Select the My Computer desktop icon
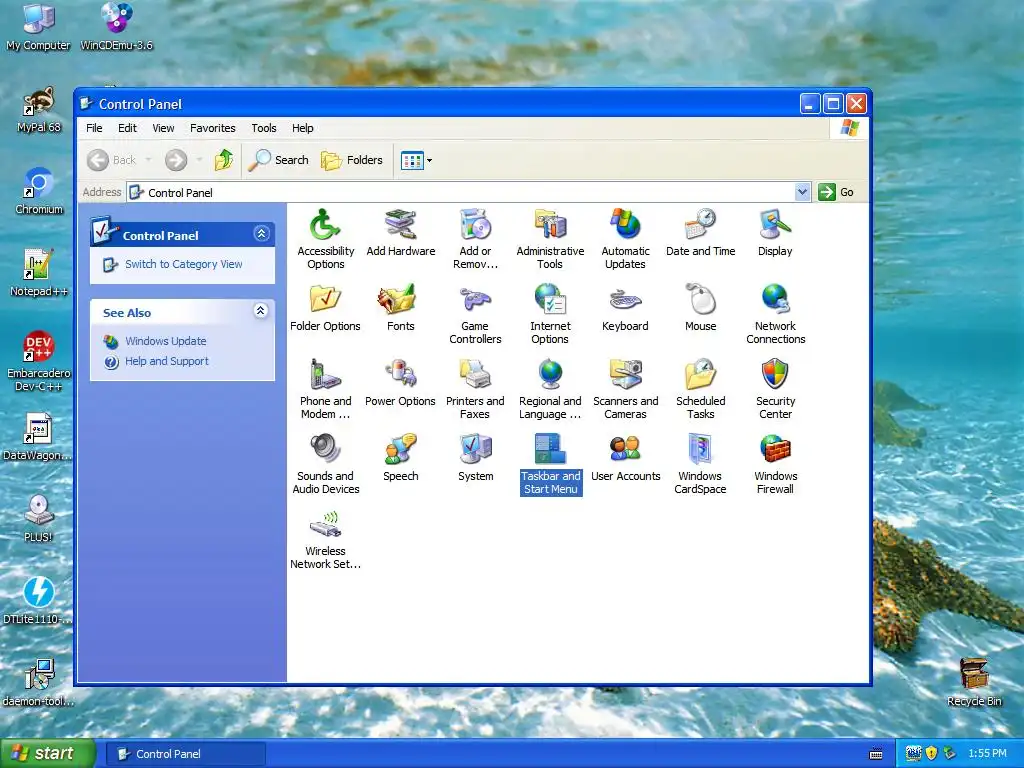 tap(38, 27)
